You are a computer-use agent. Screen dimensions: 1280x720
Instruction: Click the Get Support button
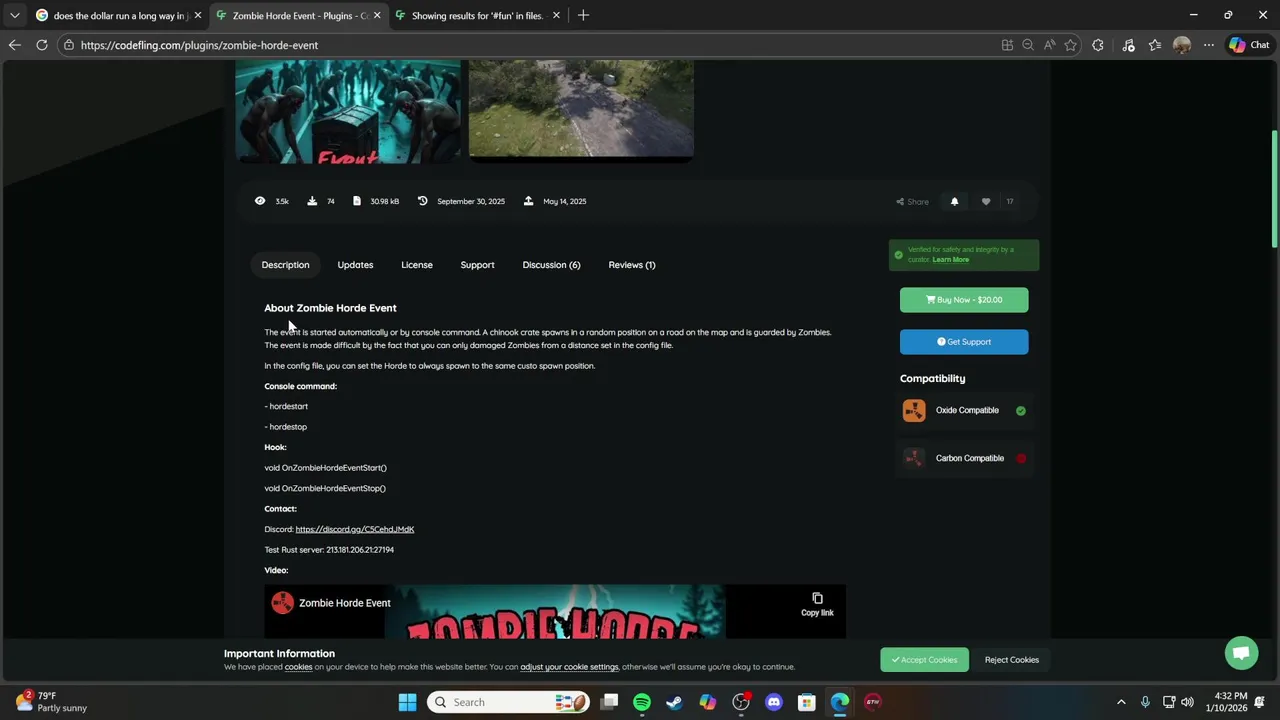pos(964,342)
